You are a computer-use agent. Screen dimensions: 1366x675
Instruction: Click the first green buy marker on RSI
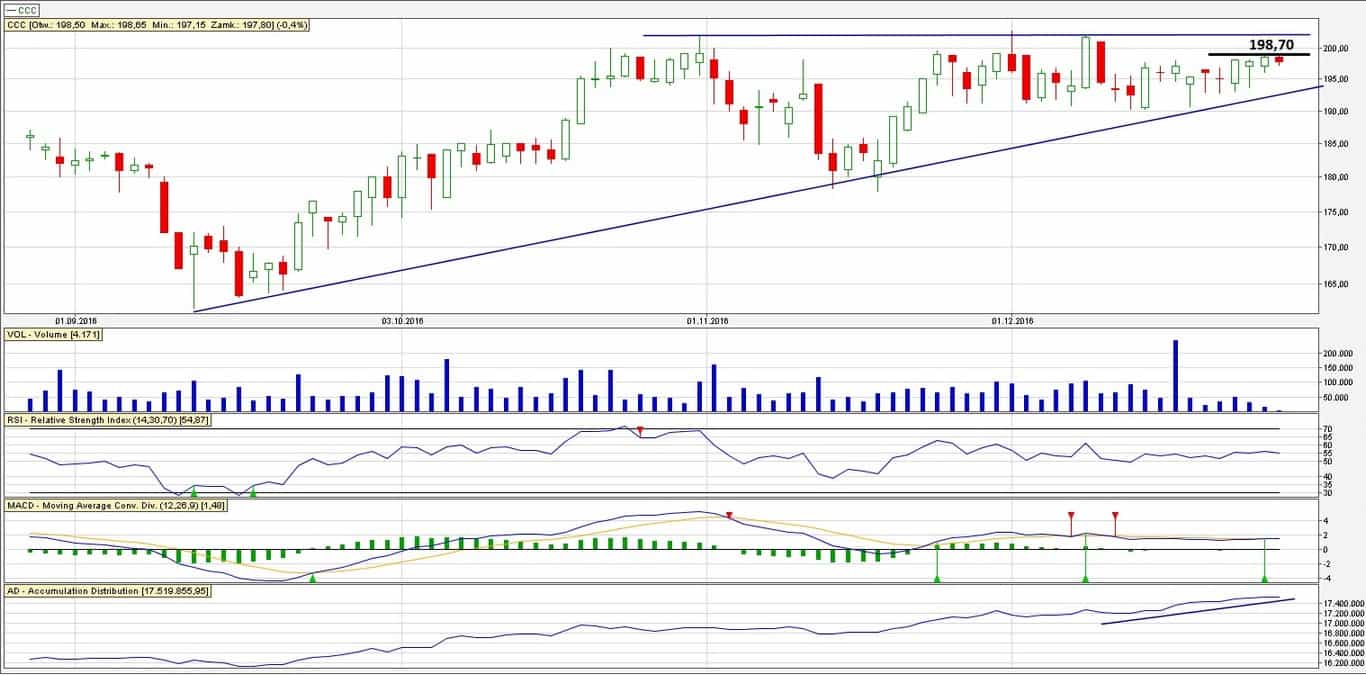(194, 493)
